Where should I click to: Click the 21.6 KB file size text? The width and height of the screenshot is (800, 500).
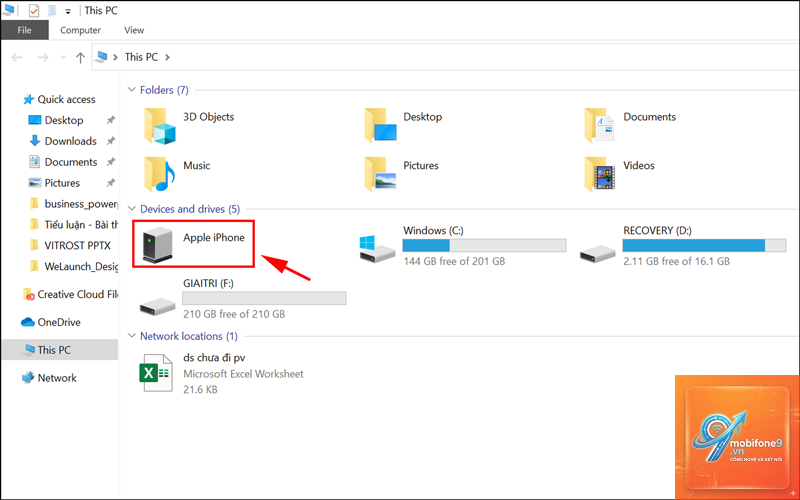[x=200, y=390]
